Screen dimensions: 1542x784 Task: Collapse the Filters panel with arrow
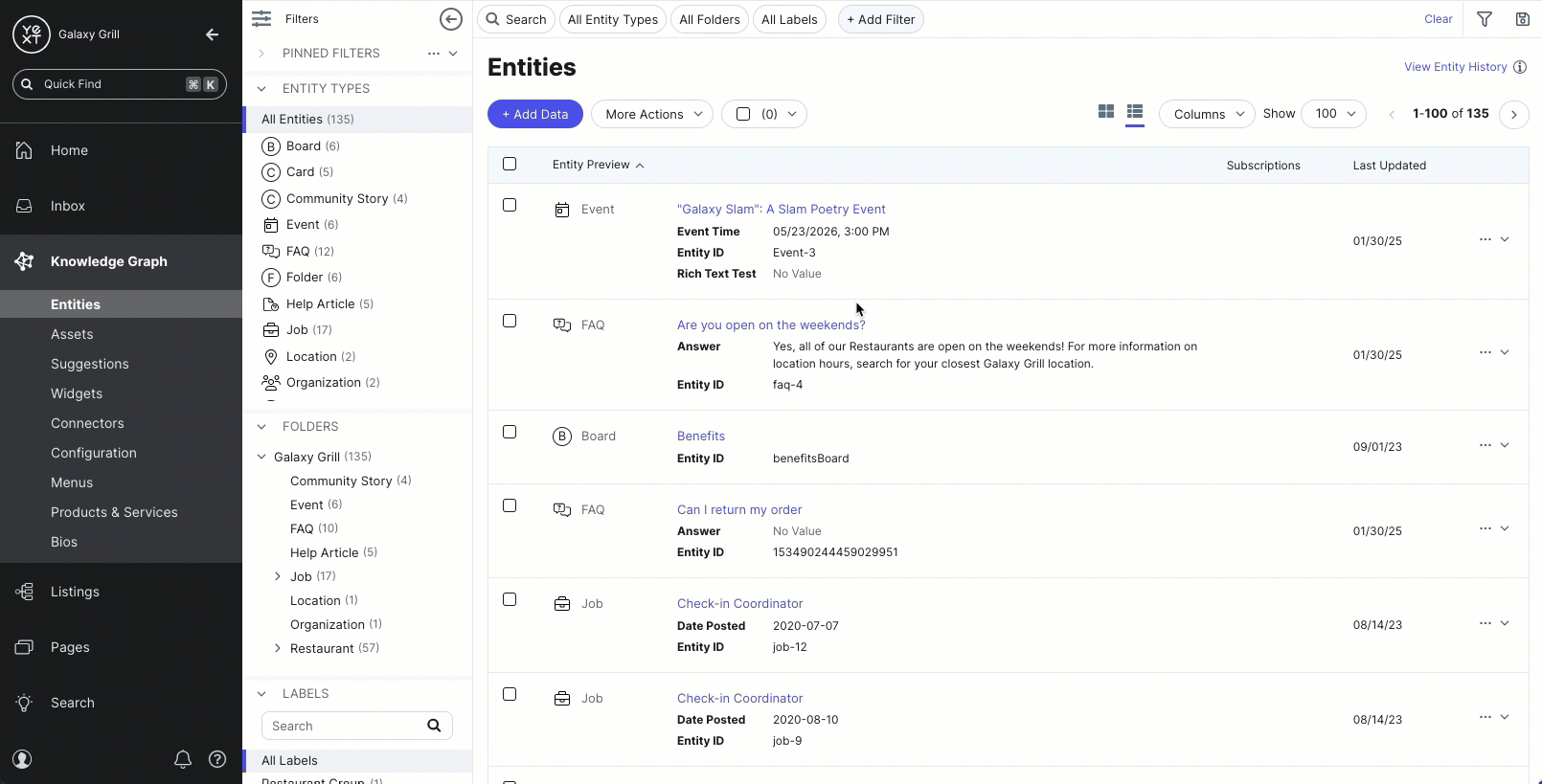click(x=450, y=19)
